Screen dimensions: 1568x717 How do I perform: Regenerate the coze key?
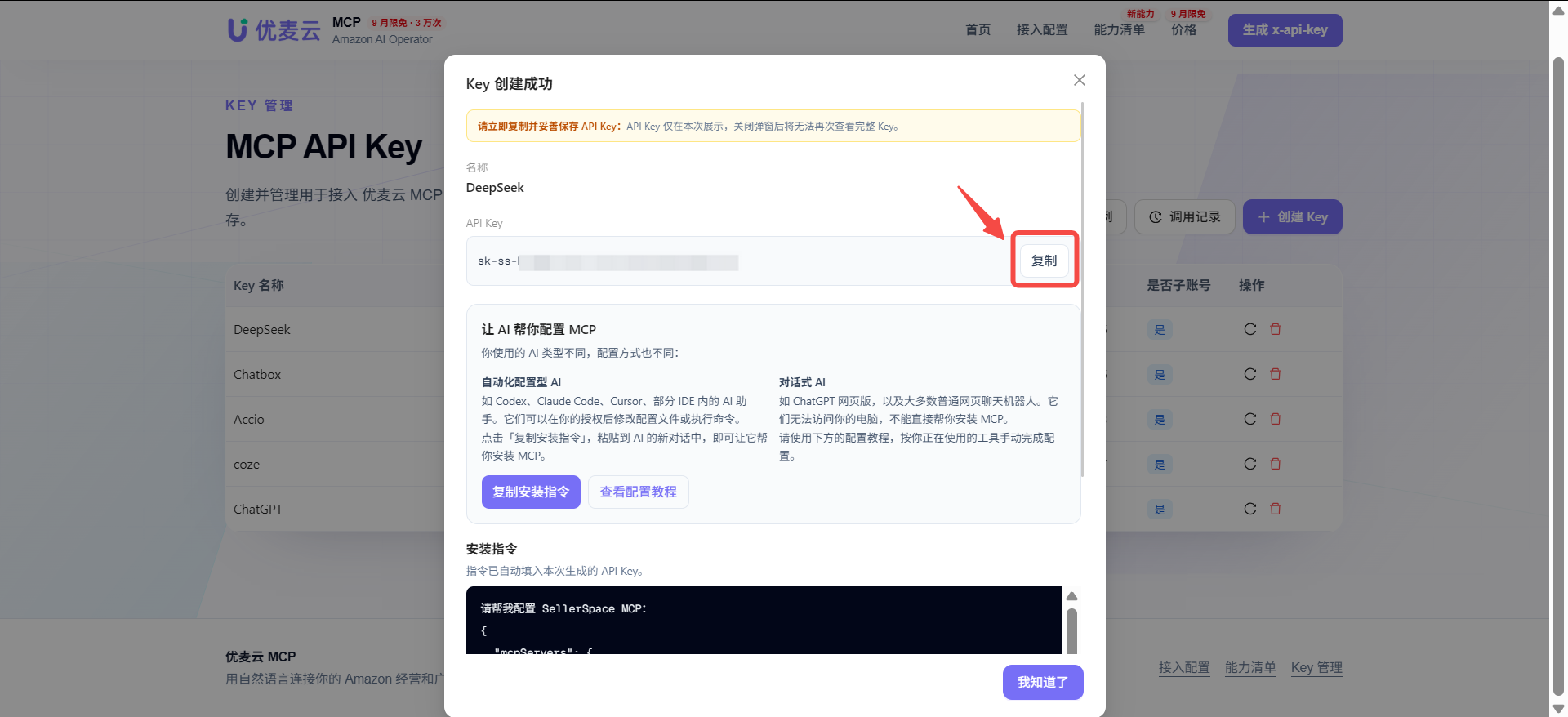pos(1250,464)
